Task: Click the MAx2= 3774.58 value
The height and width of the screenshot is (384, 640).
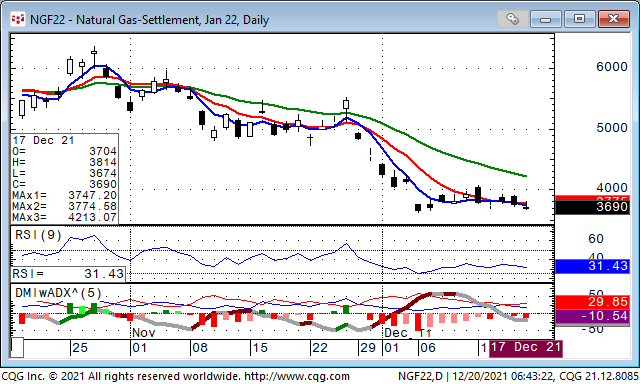Action: [64, 206]
